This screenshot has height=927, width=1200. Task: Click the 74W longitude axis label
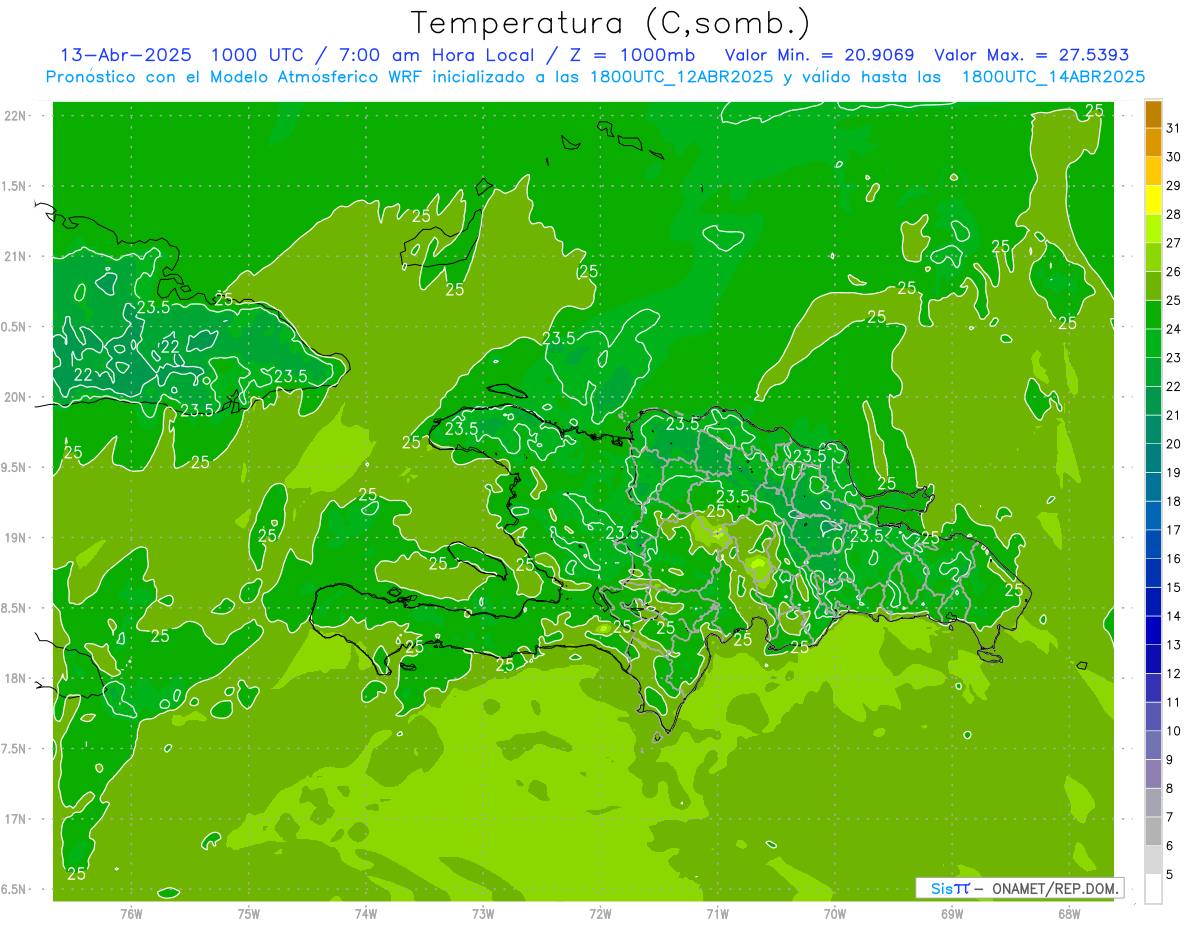pos(366,914)
